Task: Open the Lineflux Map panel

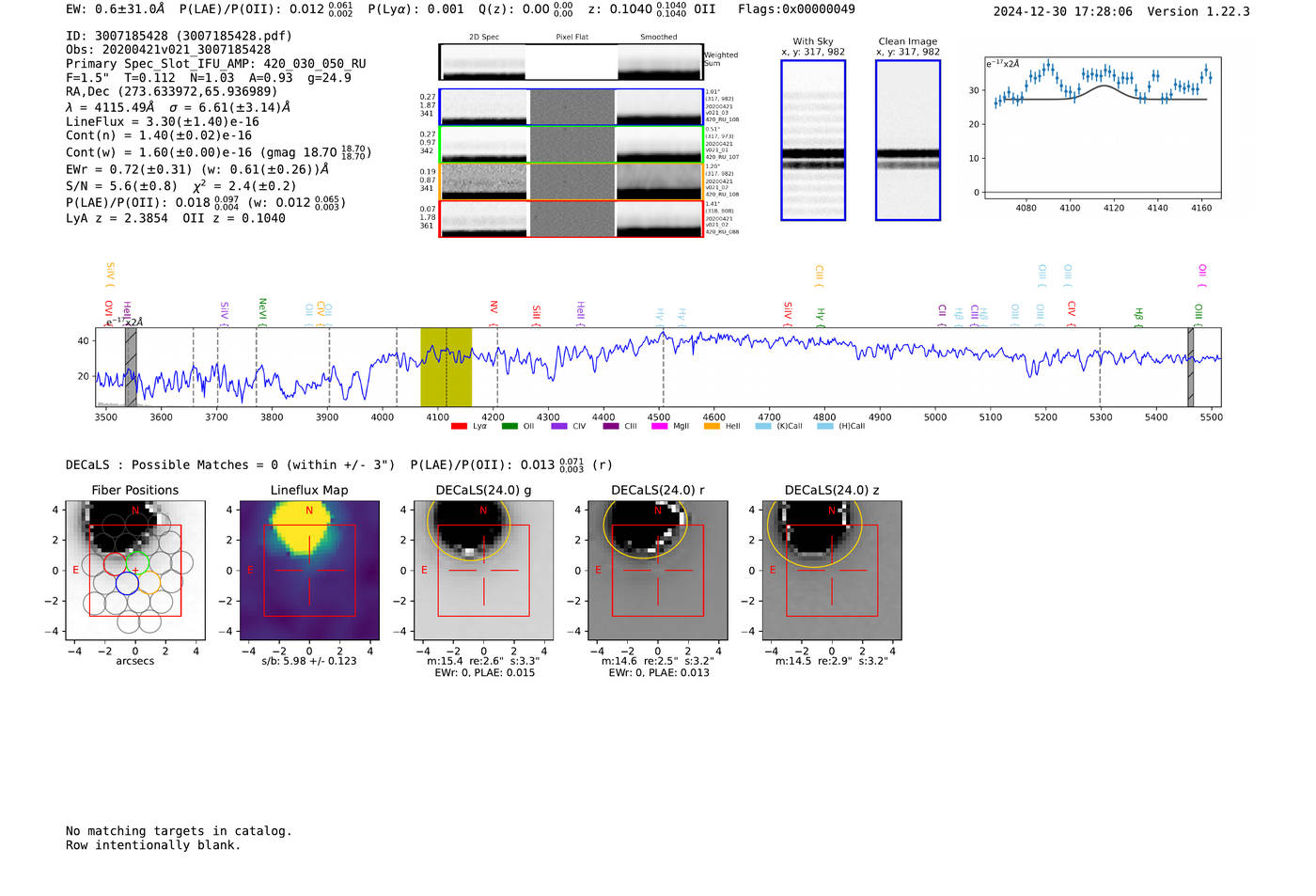Action: coord(309,570)
